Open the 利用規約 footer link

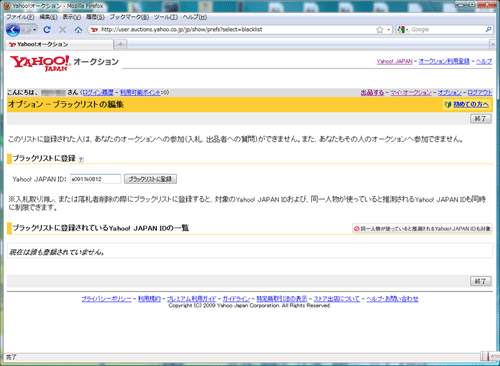click(x=149, y=299)
